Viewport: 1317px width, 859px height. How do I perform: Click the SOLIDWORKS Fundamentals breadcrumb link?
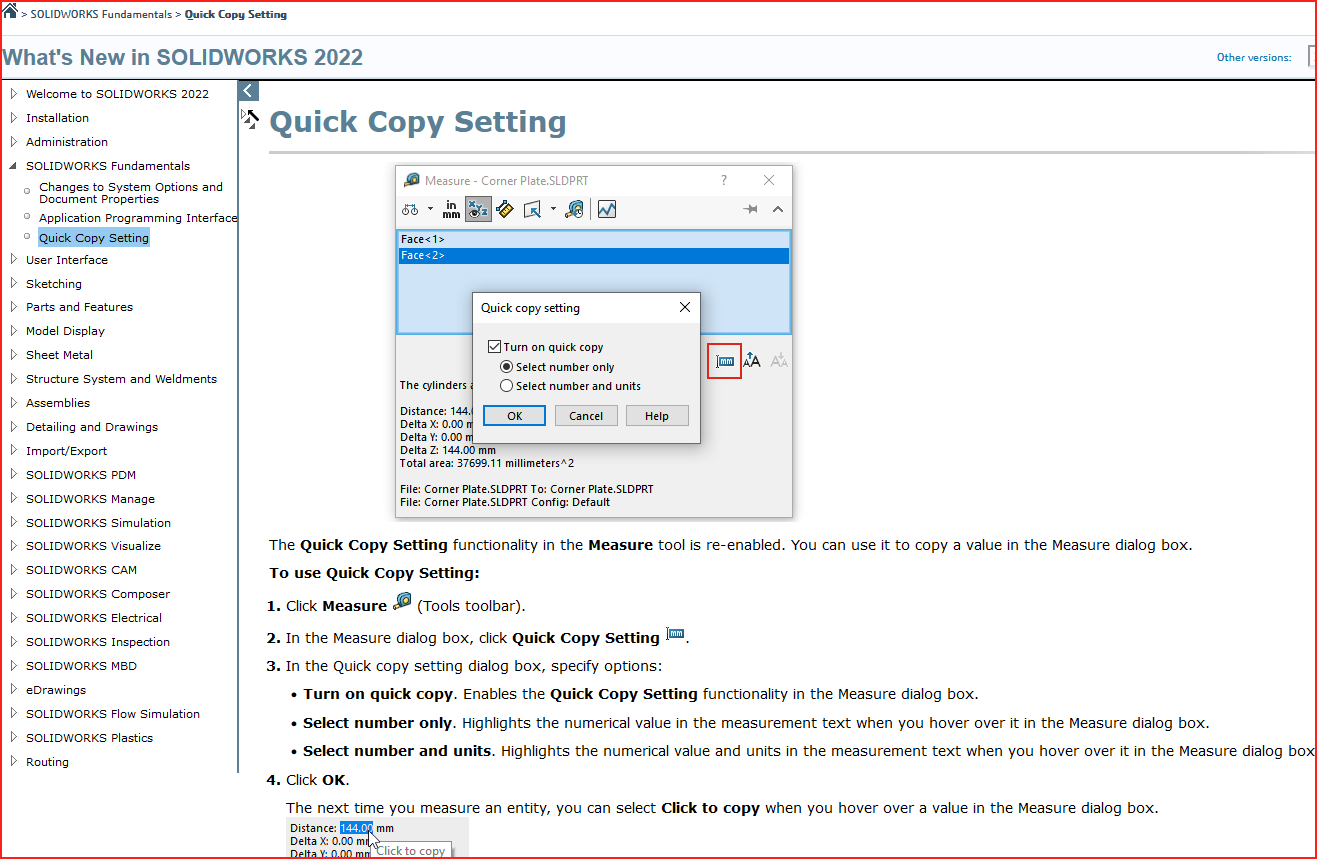tap(102, 15)
